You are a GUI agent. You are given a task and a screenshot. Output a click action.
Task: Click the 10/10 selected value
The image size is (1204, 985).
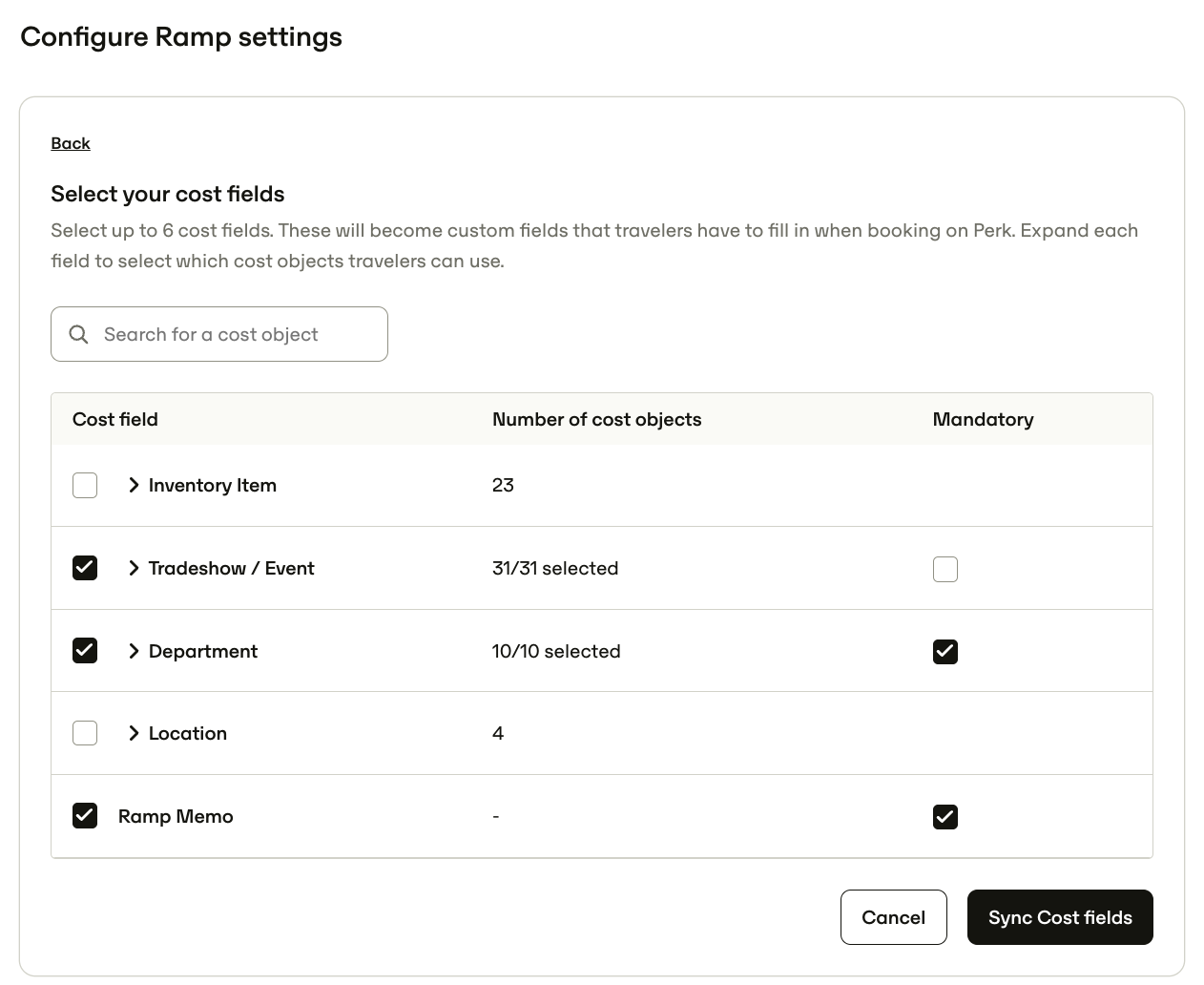[556, 651]
